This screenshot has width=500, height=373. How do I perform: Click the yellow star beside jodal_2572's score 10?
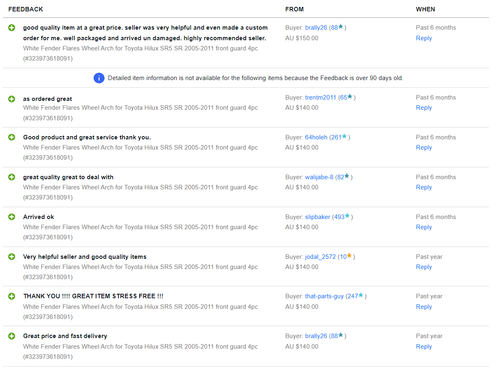click(x=349, y=256)
